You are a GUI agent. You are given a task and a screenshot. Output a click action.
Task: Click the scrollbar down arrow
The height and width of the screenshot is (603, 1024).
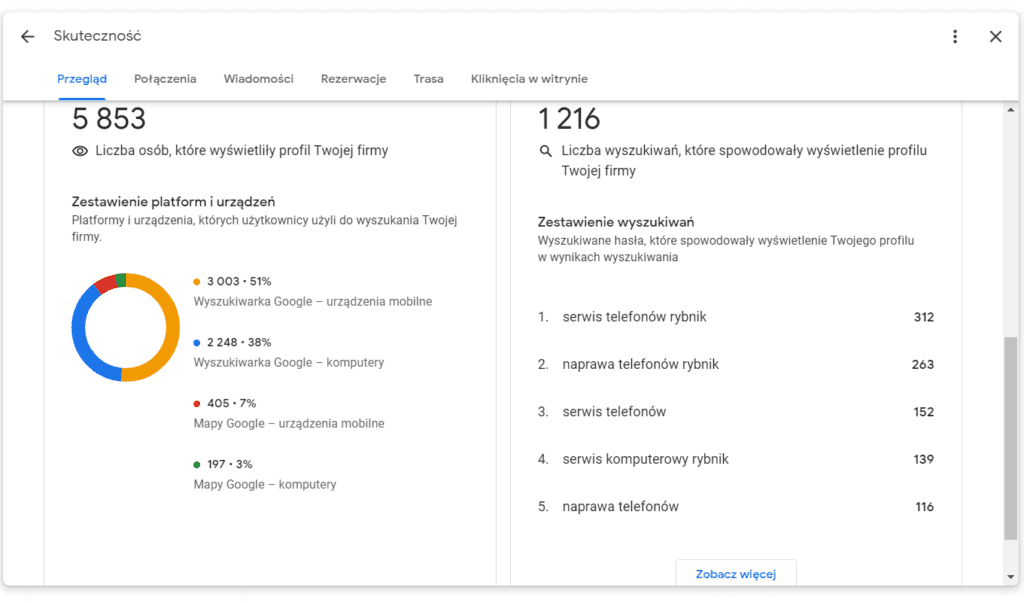pos(1011,577)
